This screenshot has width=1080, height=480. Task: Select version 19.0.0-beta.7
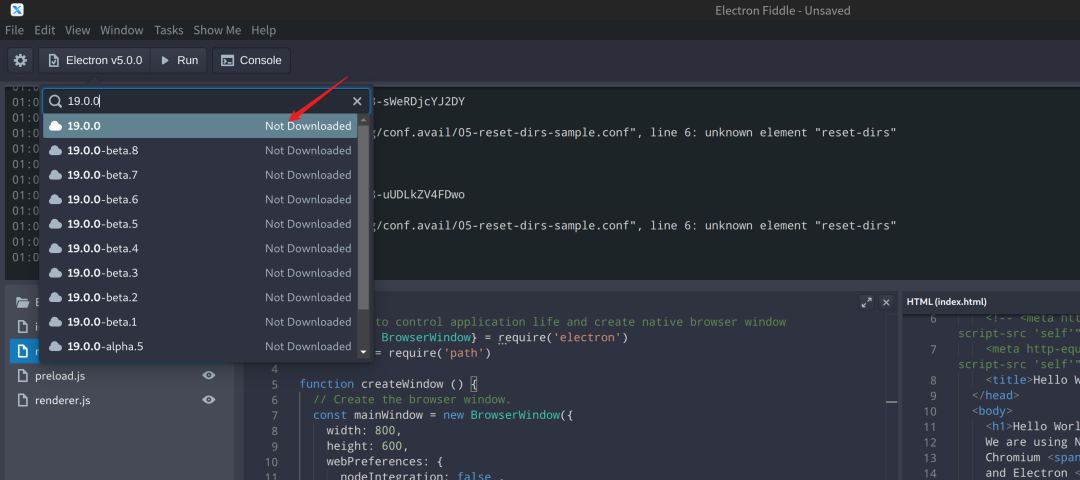click(200, 175)
